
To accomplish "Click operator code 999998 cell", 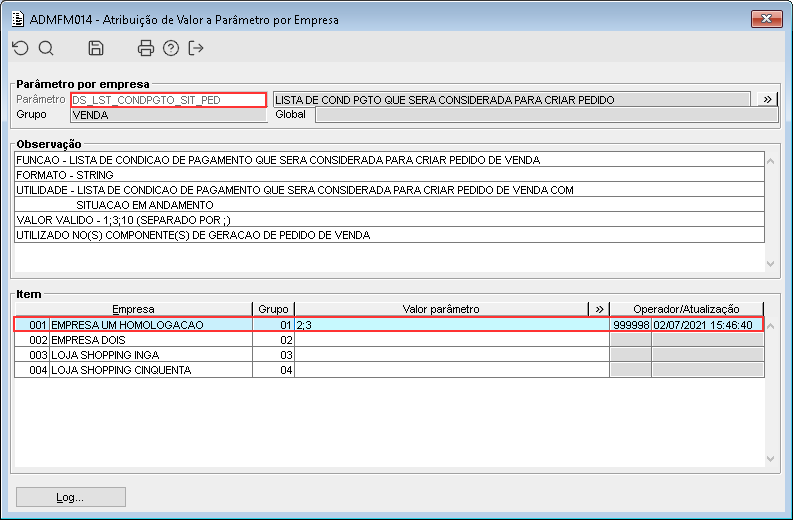I will coord(631,325).
